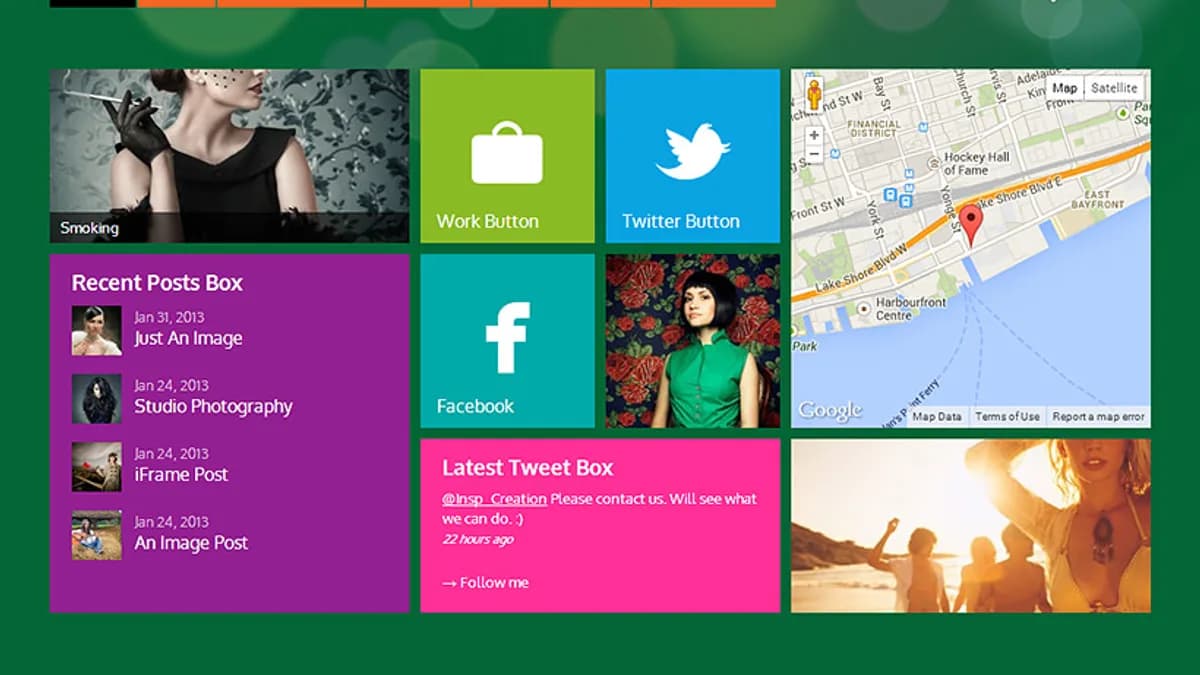Image resolution: width=1200 pixels, height=675 pixels.
Task: Click the Studio Photography post thumbnail
Action: 97,399
